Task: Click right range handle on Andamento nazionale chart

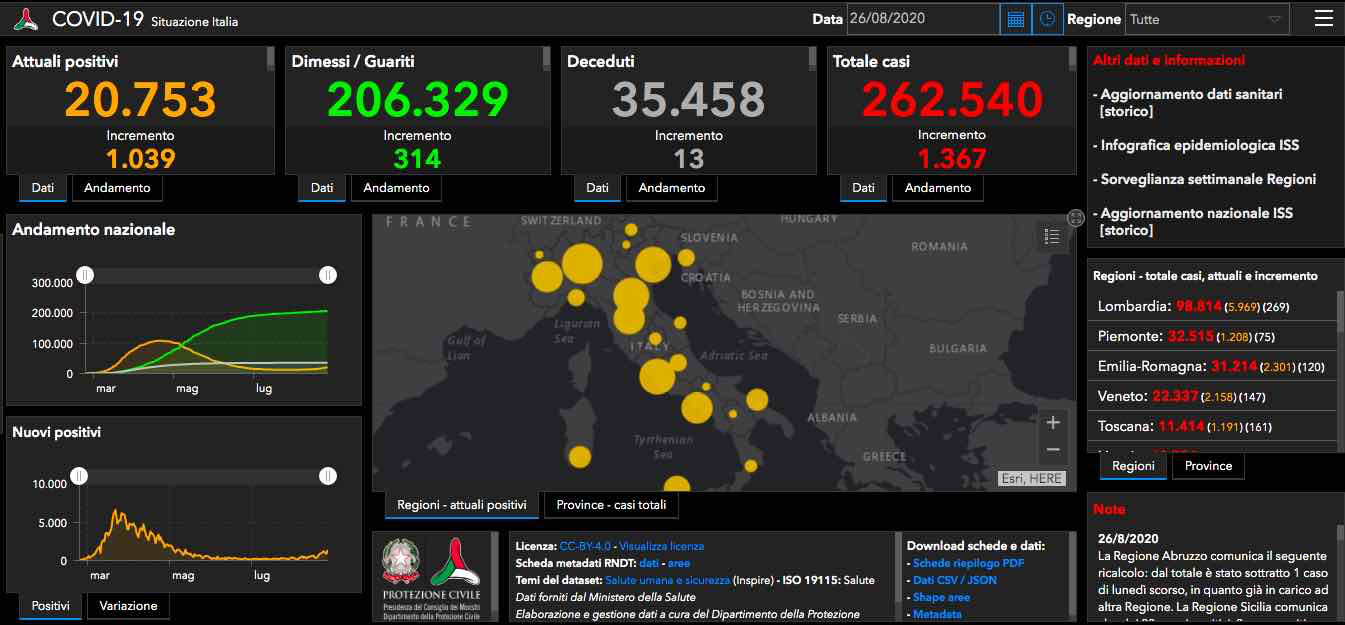Action: 327,275
